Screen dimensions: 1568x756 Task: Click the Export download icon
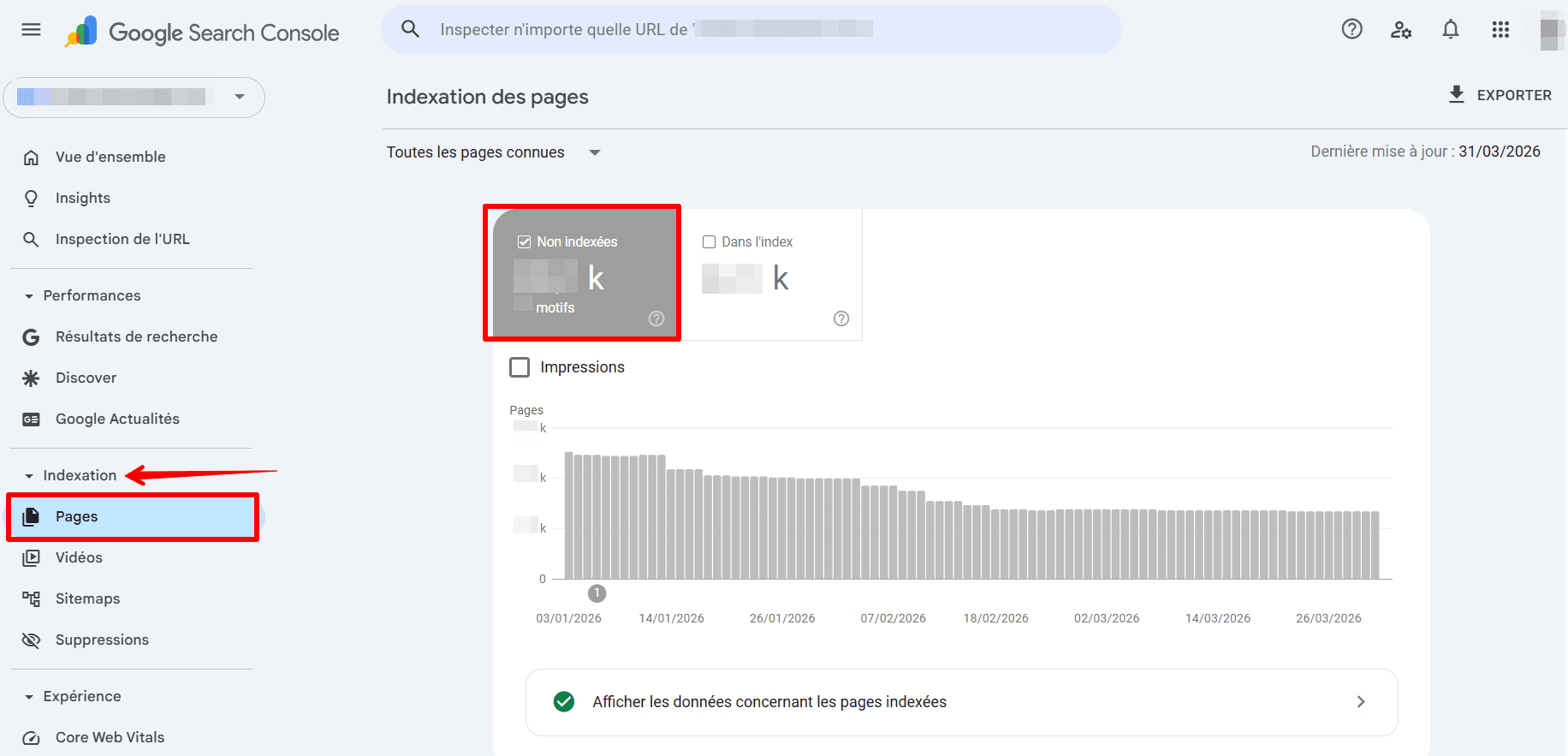coord(1456,94)
